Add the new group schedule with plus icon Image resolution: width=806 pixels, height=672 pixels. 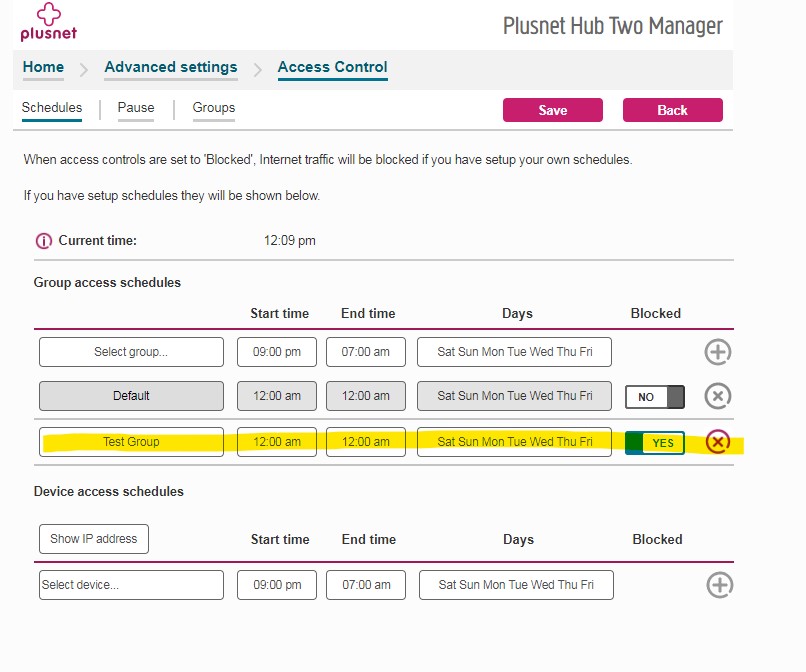pos(718,352)
